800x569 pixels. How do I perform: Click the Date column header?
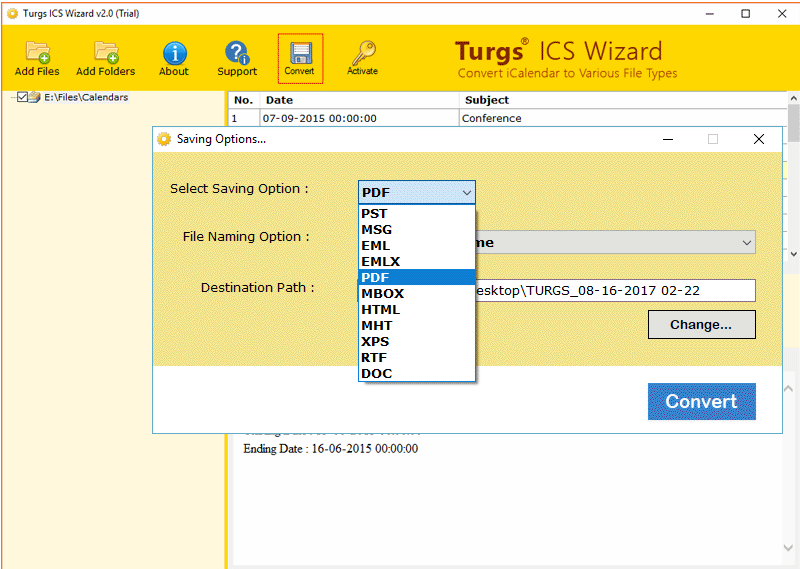click(360, 100)
